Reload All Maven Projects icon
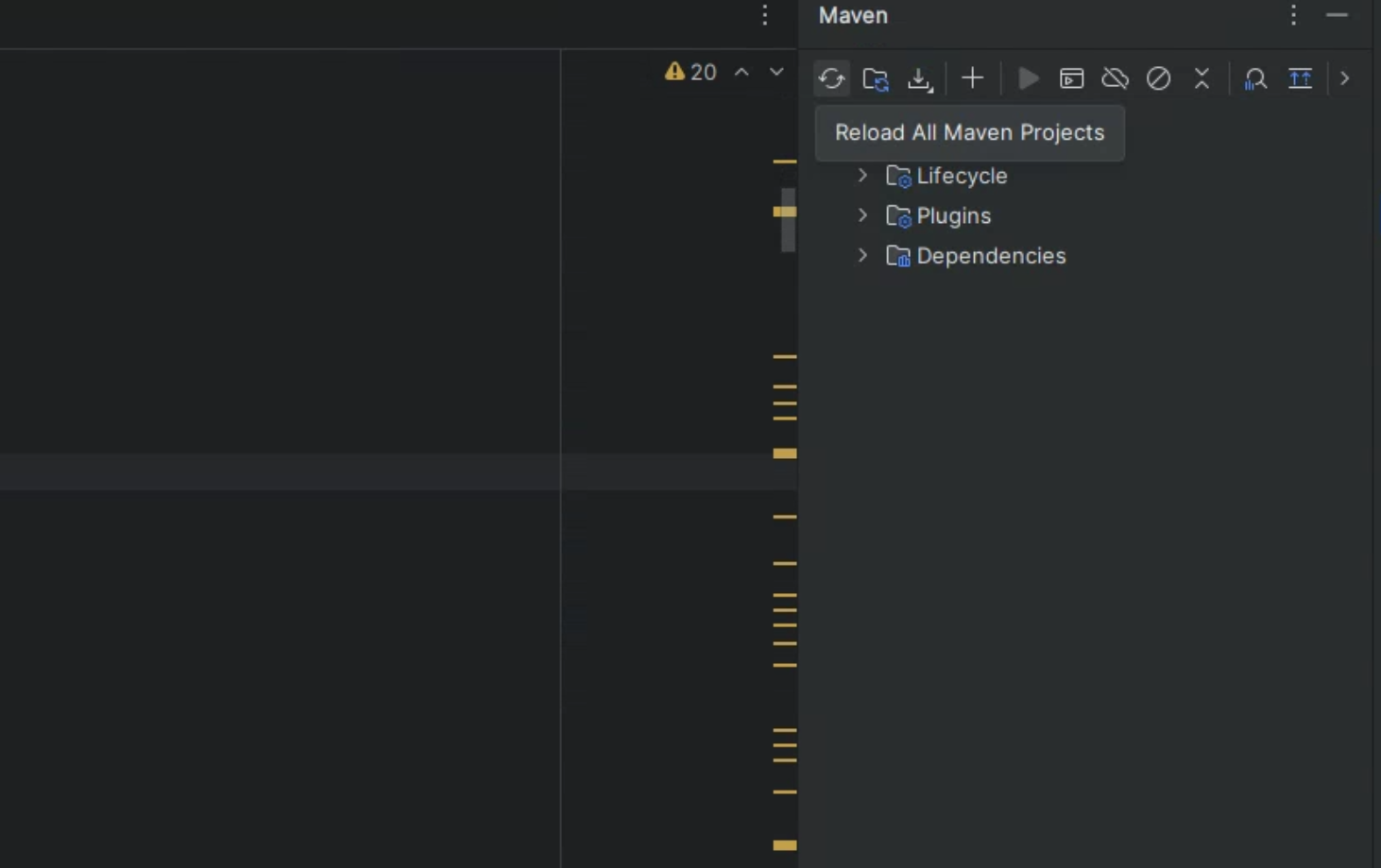Viewport: 1381px width, 868px height. coord(831,78)
